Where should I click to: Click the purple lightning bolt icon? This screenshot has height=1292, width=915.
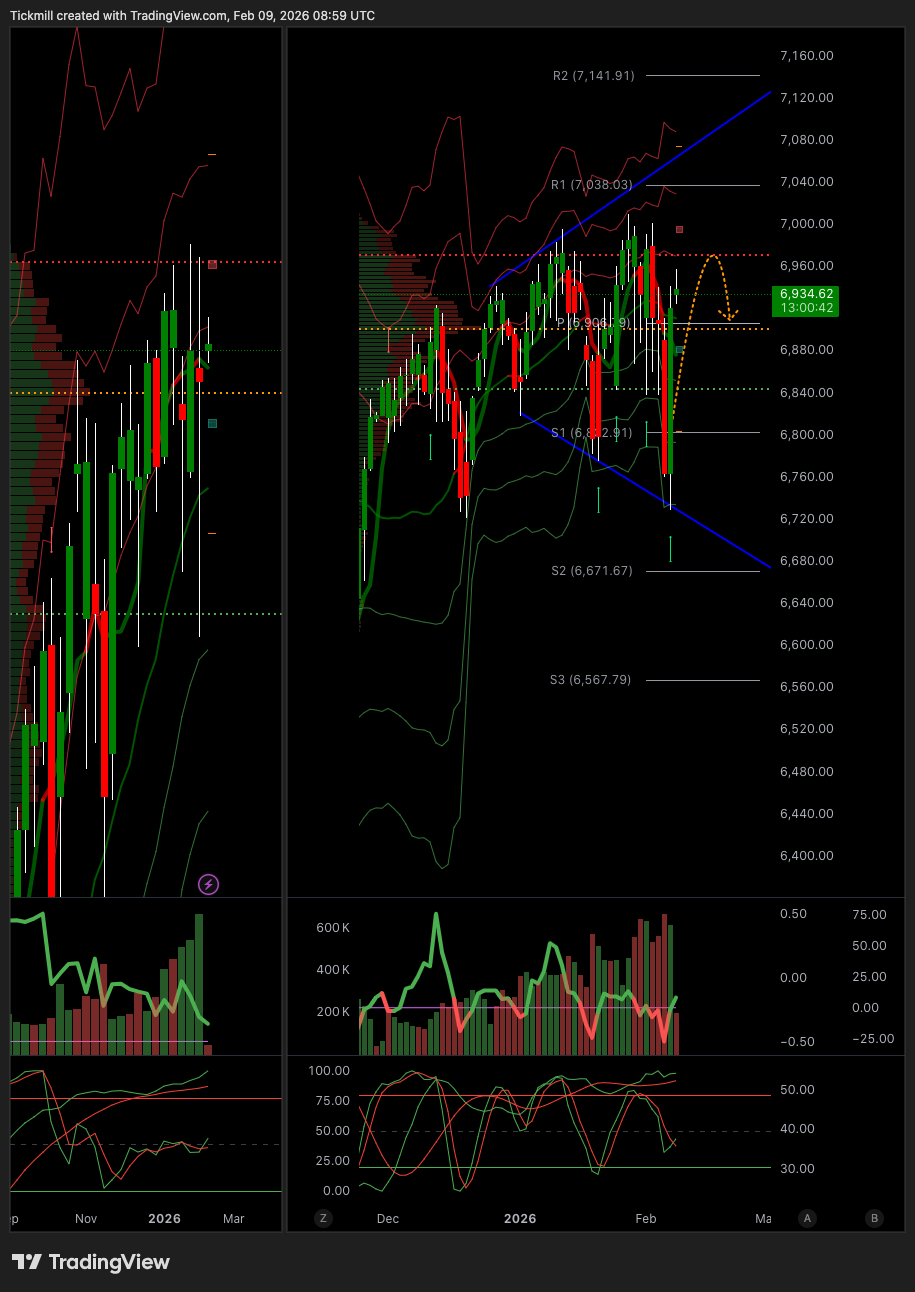[208, 884]
